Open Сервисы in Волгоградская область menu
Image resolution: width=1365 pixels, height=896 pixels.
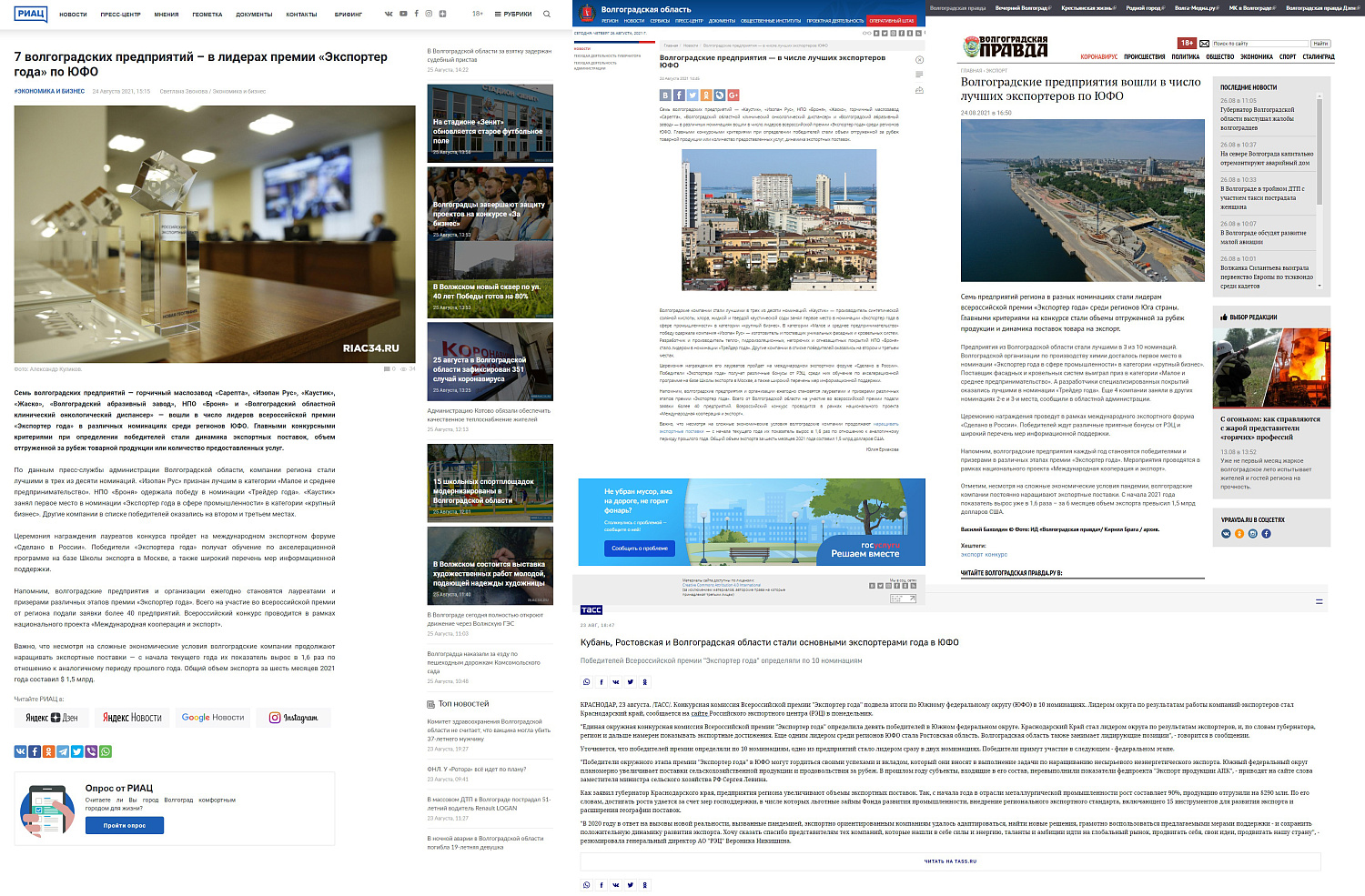point(660,20)
